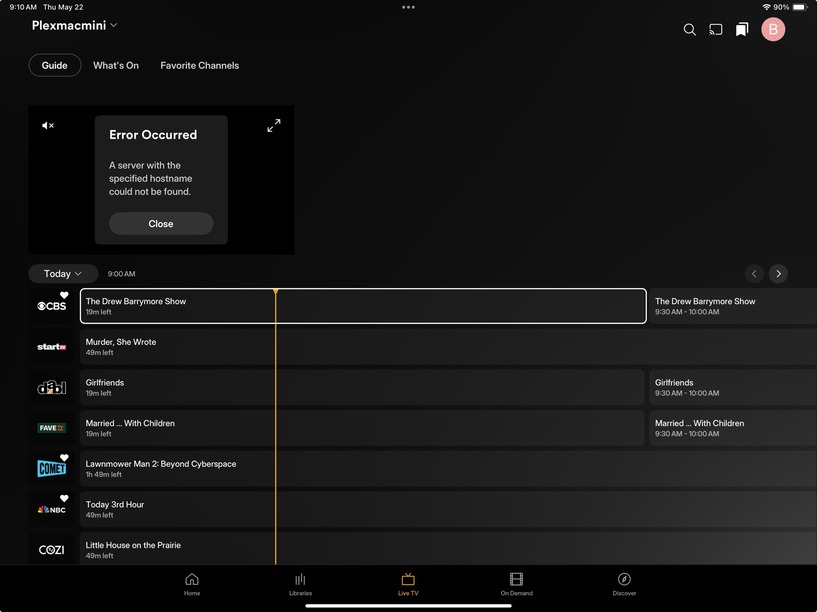Open the Plexmacmini server dropdown
Screen dimensions: 817x612
coord(74,26)
